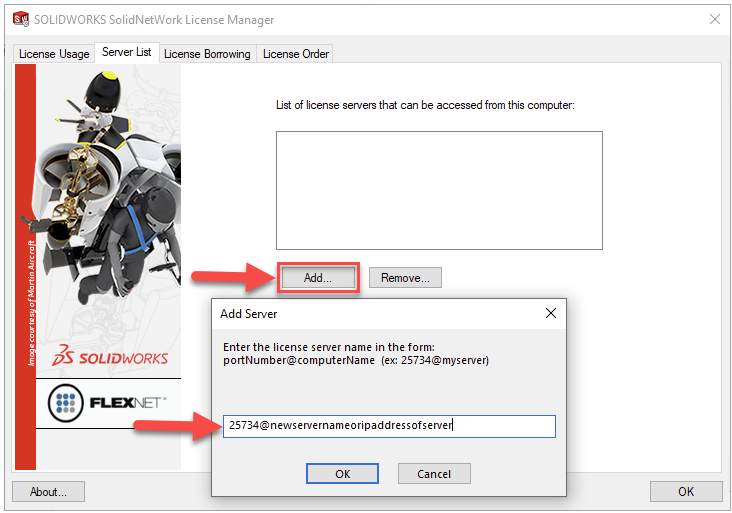Click the FLEXNET logo in the sidebar
732x513 pixels.
pos(108,404)
